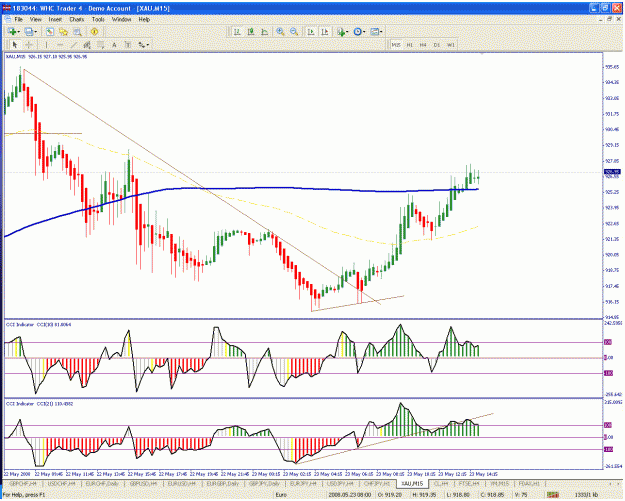Click the '1333/1 kb' traffic status entry

(x=586, y=495)
